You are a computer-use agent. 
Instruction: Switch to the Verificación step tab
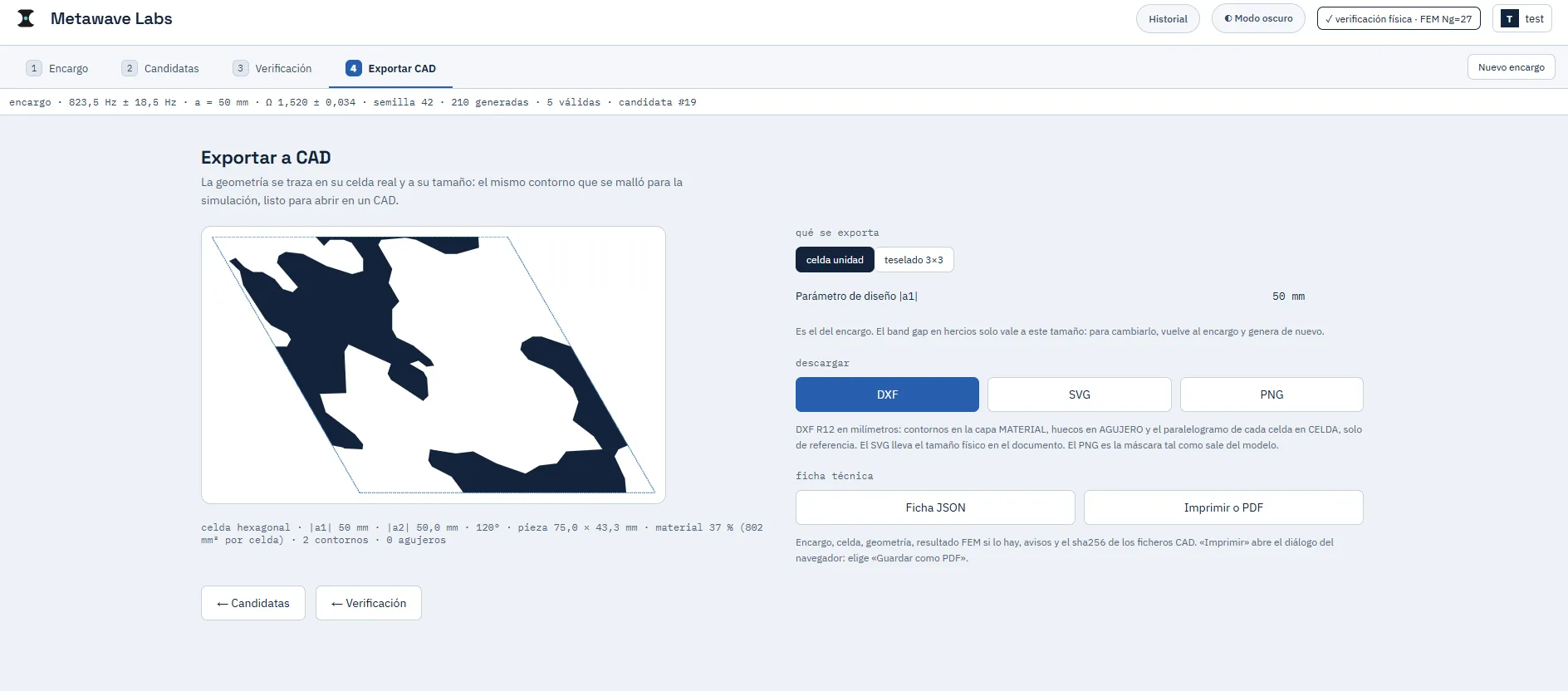click(x=272, y=68)
